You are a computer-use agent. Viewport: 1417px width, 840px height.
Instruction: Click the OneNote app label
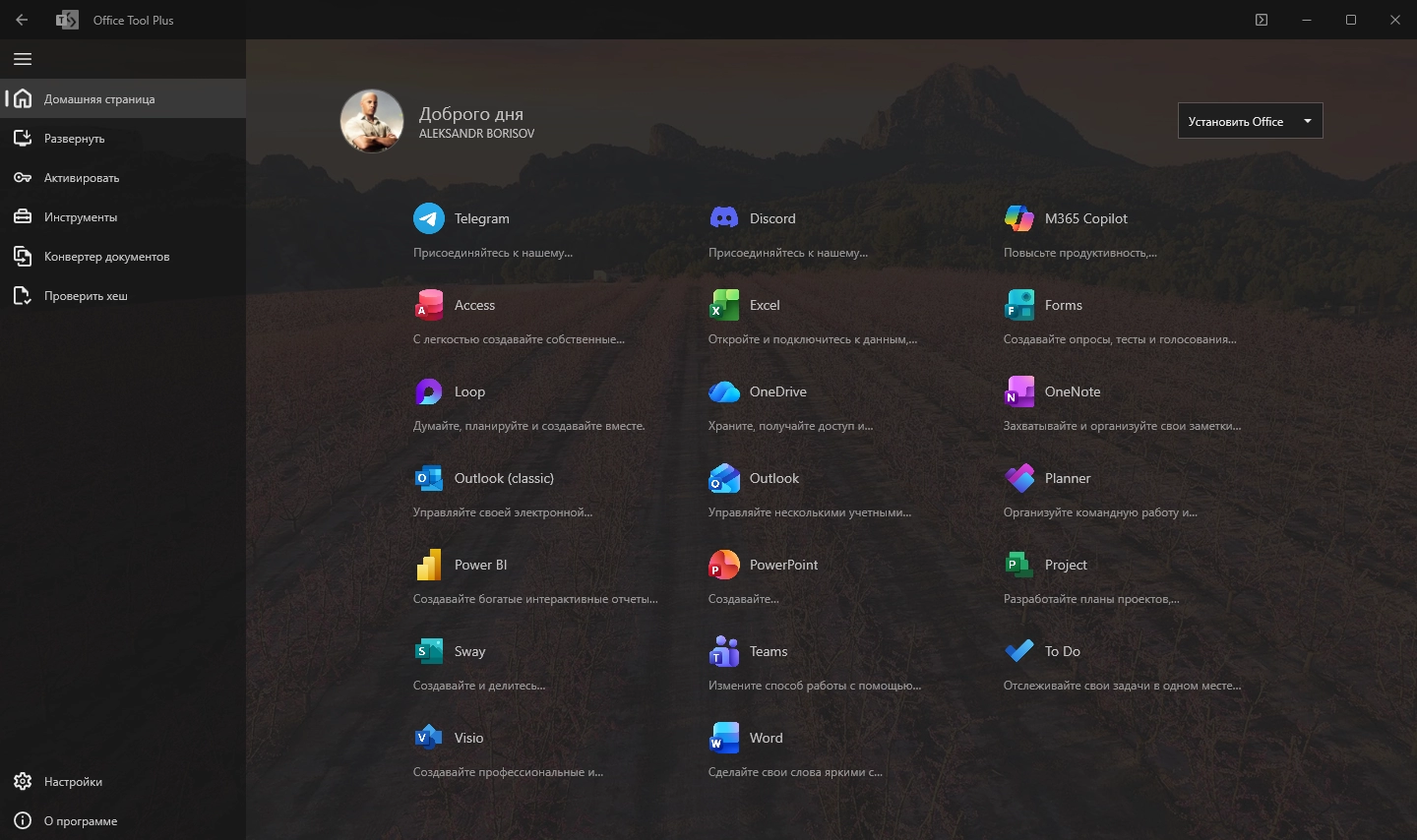tap(1073, 391)
